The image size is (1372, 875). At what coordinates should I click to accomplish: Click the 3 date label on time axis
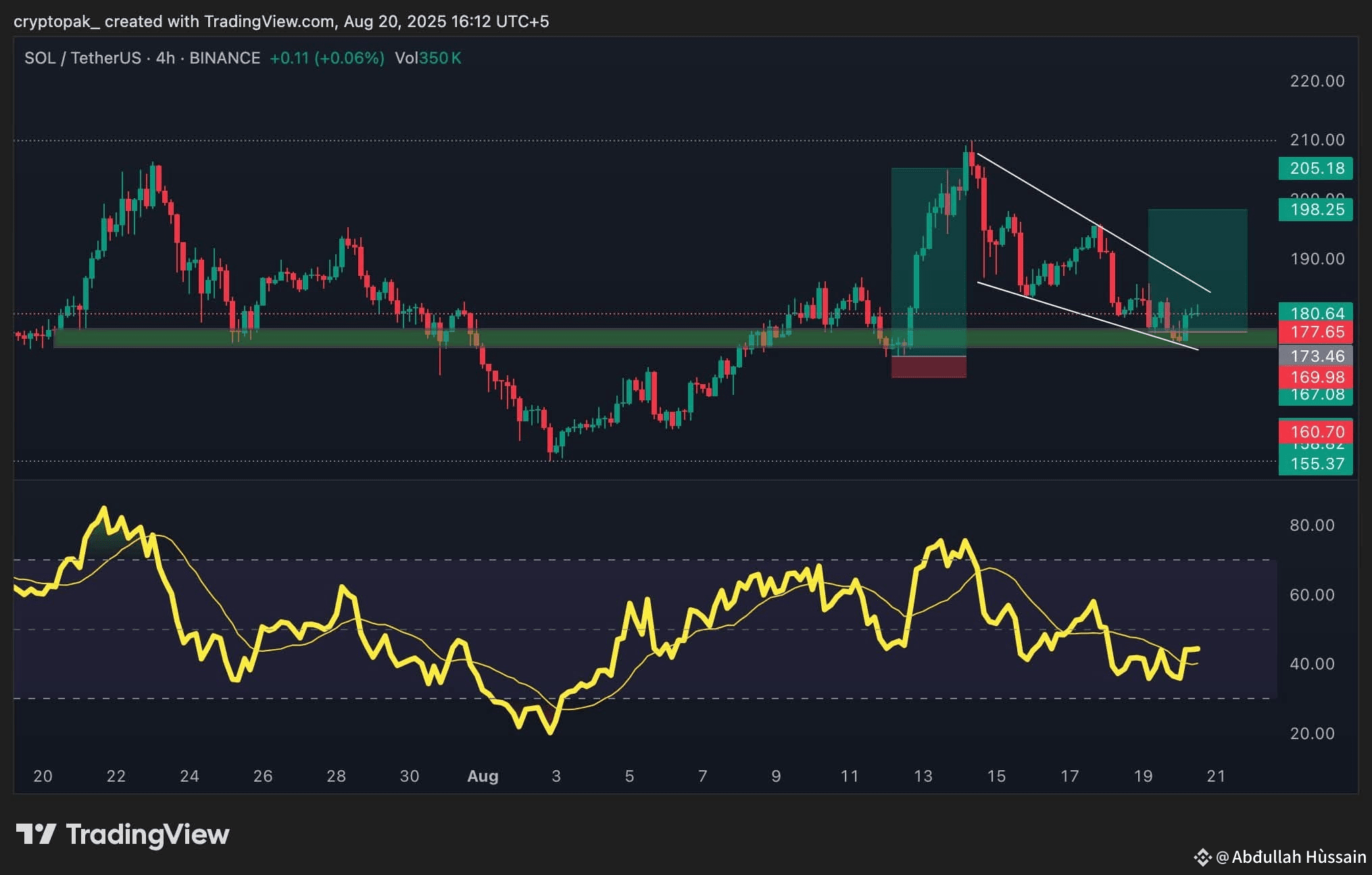click(x=556, y=776)
